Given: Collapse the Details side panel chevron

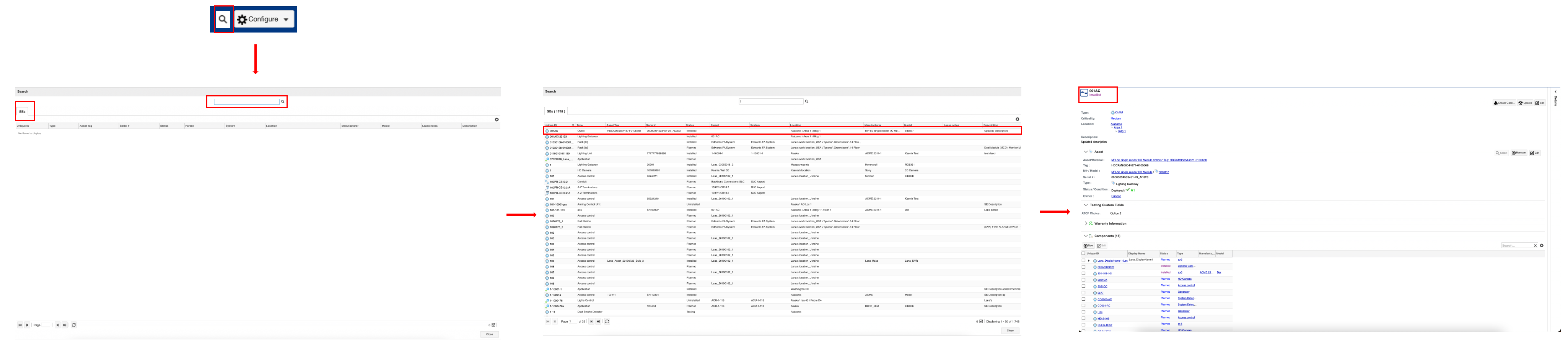Looking at the screenshot, I should coord(1556,92).
